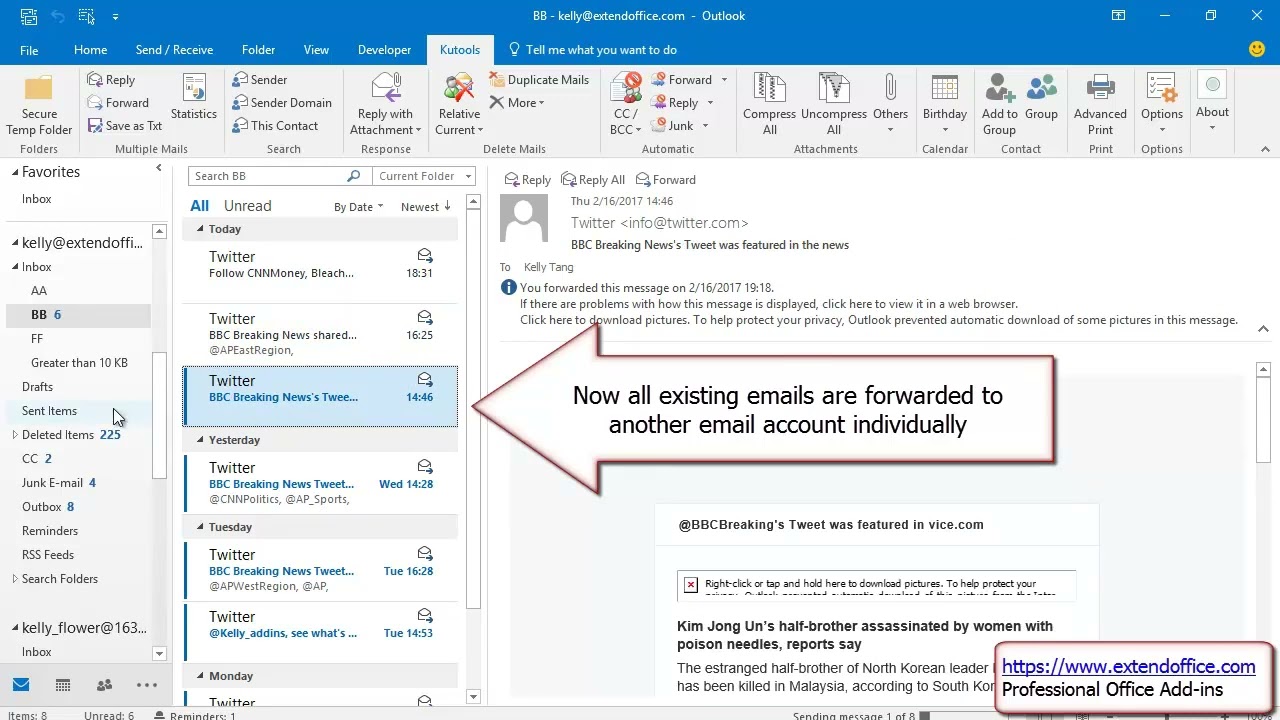Image resolution: width=1280 pixels, height=720 pixels.
Task: Click the Group contact button
Action: click(1041, 98)
